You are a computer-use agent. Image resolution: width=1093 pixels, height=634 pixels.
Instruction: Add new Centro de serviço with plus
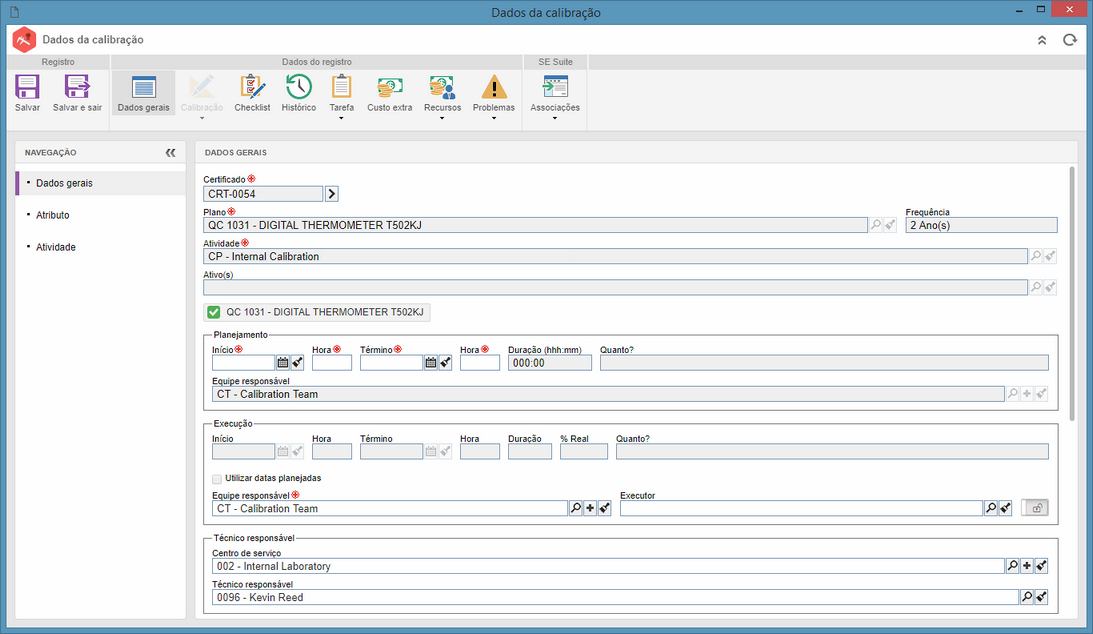(1027, 566)
